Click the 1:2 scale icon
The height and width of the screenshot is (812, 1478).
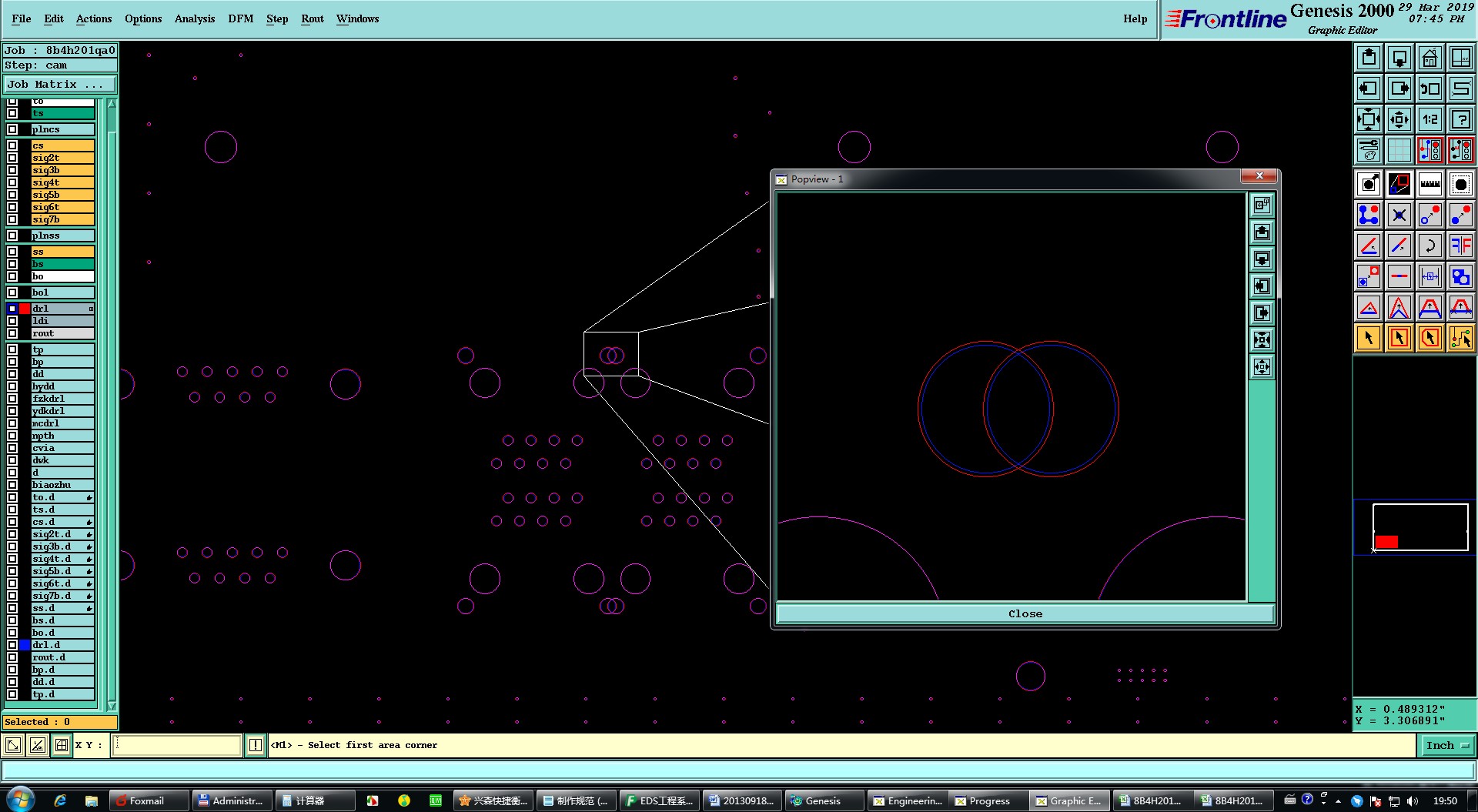point(1430,119)
